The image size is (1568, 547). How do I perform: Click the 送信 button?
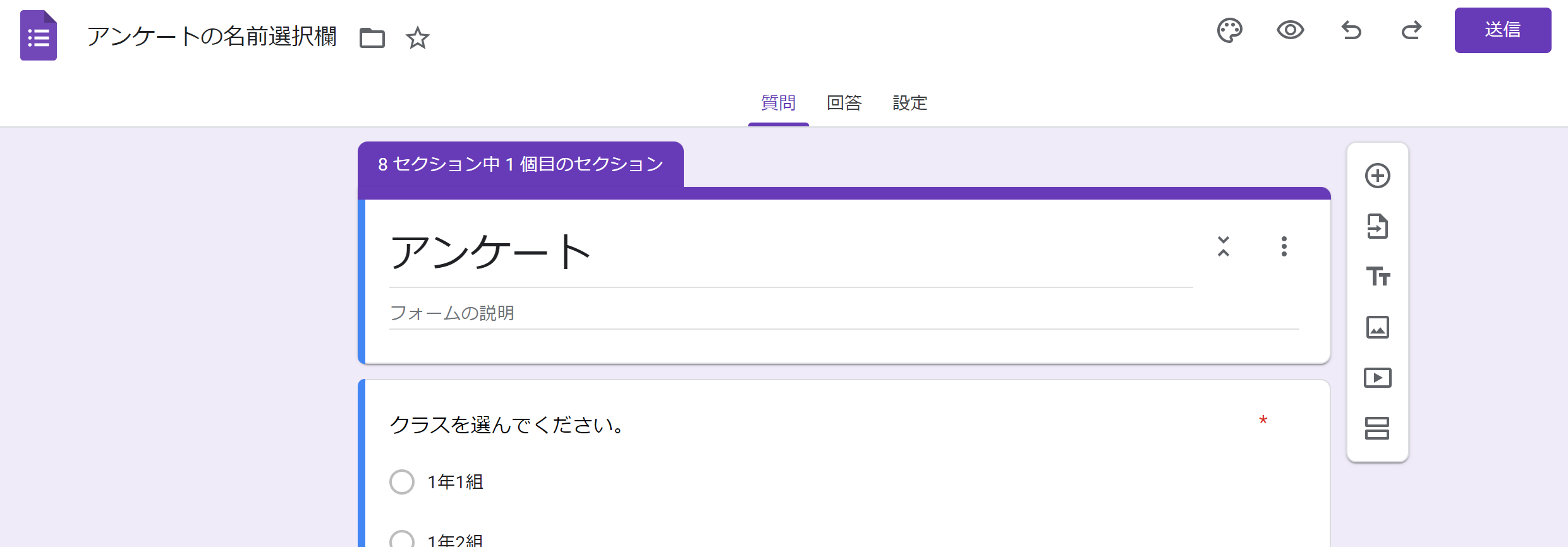pyautogui.click(x=1502, y=30)
